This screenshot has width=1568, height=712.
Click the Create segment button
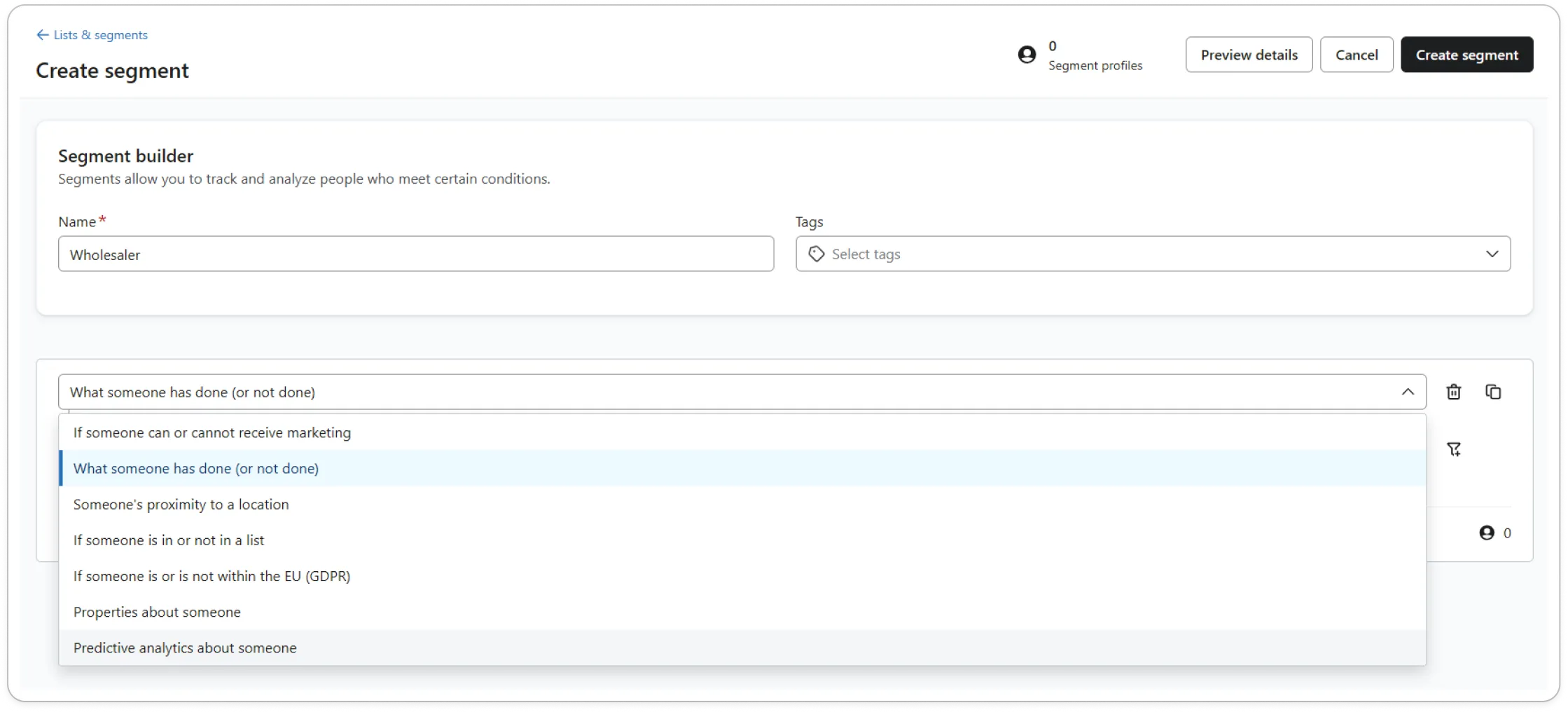coord(1466,55)
